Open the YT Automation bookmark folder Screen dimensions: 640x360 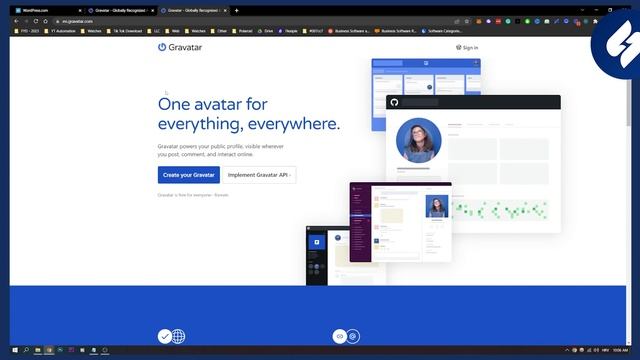(x=60, y=31)
